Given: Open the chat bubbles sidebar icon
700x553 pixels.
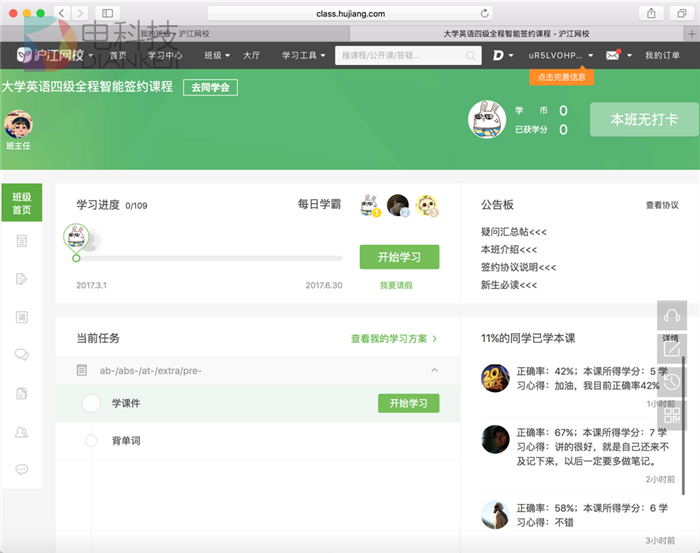Looking at the screenshot, I should pyautogui.click(x=21, y=355).
